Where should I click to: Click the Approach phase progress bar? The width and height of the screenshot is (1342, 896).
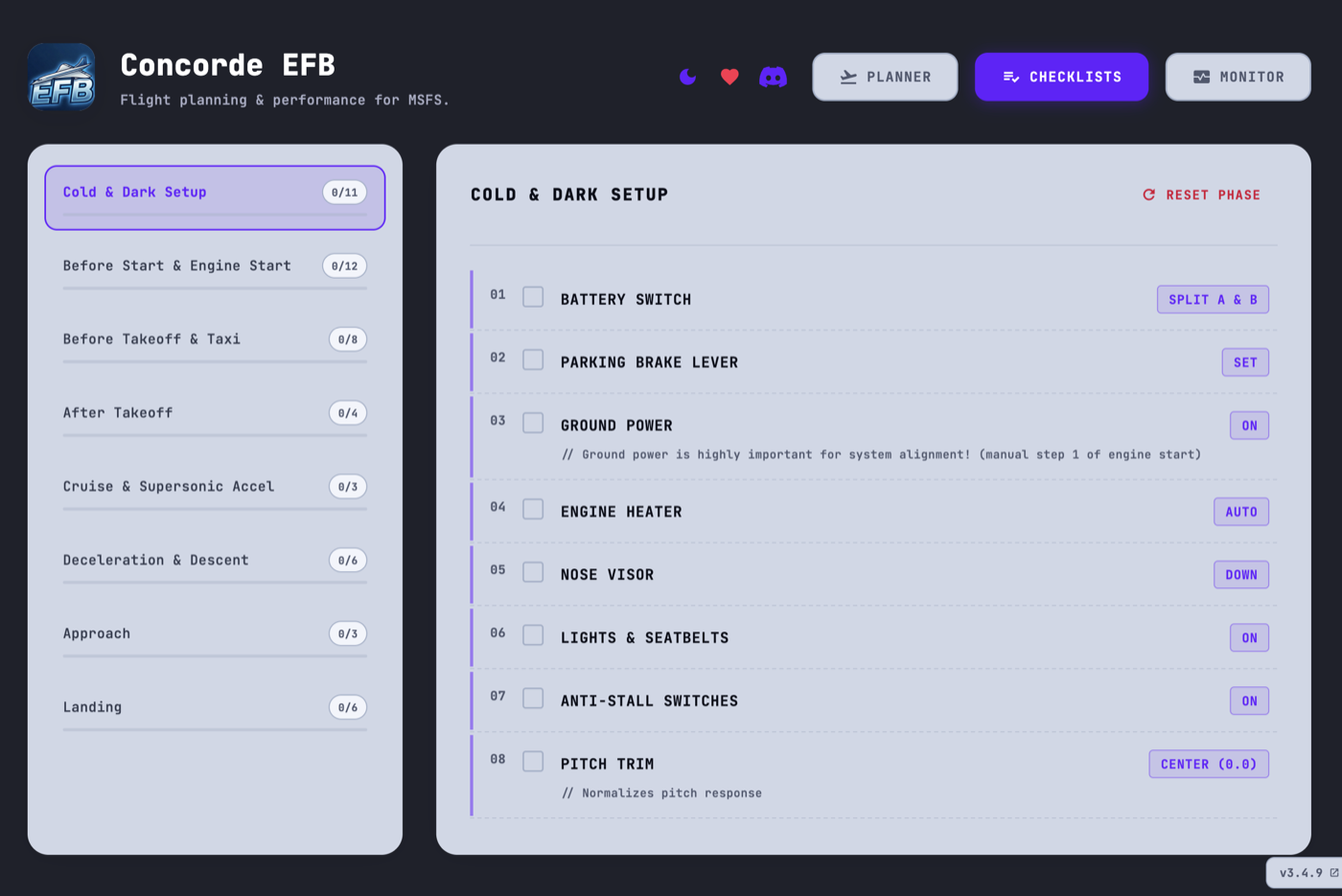click(x=215, y=656)
